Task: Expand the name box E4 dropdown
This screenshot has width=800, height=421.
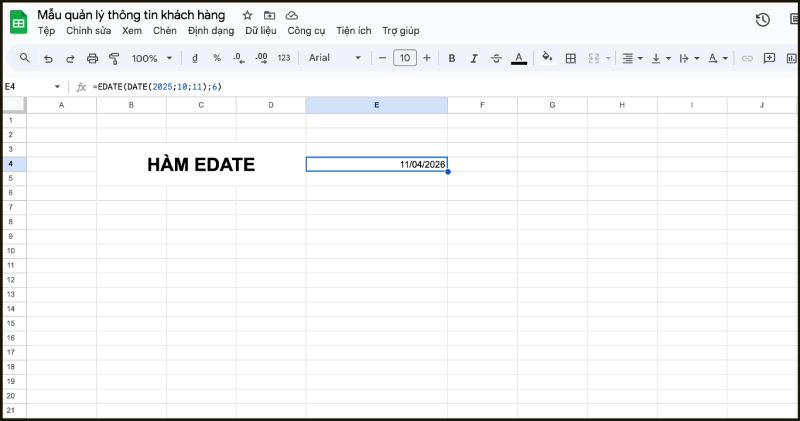Action: pyautogui.click(x=57, y=87)
